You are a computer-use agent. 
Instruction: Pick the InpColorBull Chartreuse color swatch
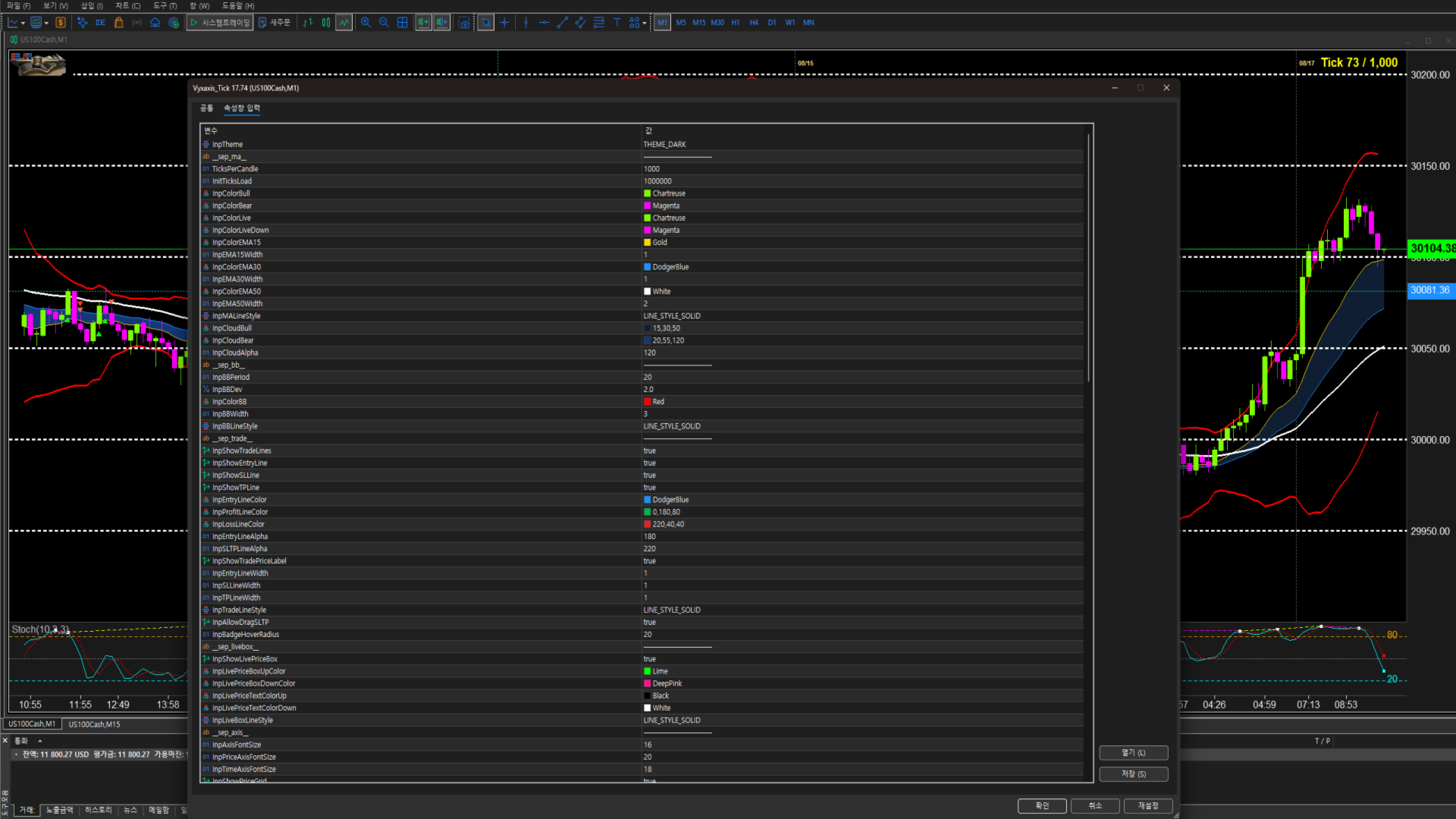(x=648, y=194)
